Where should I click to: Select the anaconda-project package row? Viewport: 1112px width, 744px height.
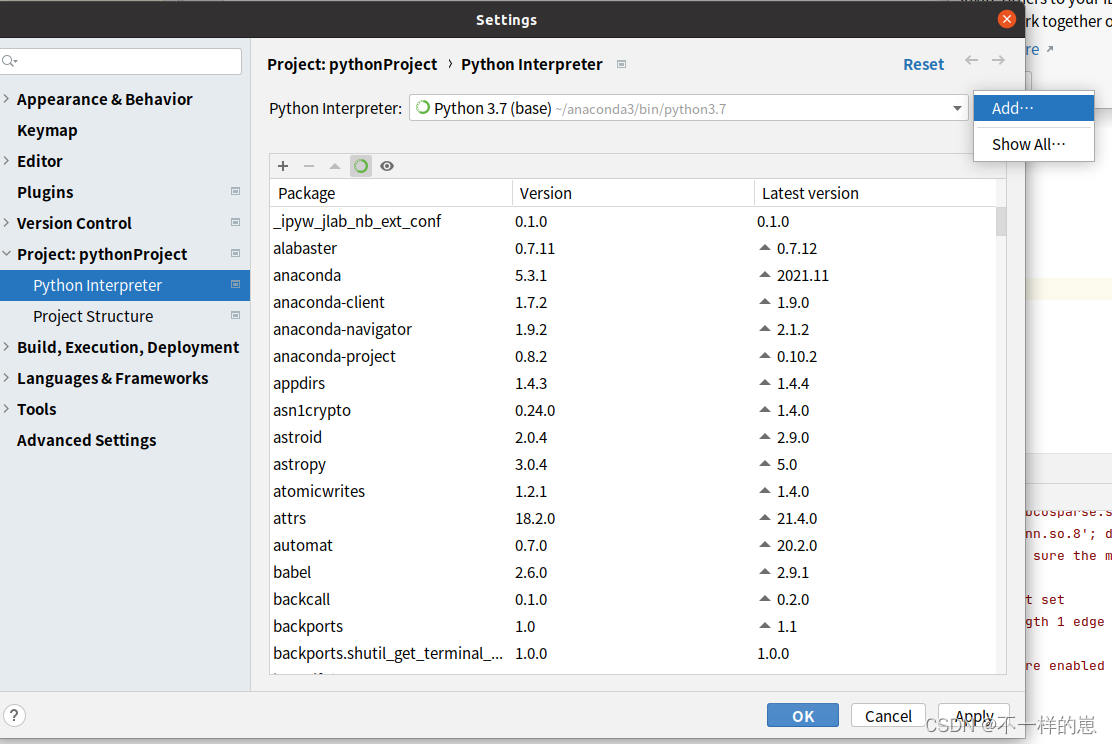pyautogui.click(x=633, y=356)
